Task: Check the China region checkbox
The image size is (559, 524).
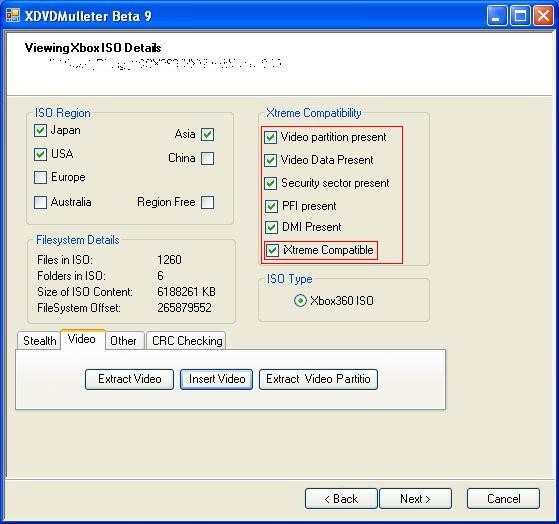Action: click(207, 158)
